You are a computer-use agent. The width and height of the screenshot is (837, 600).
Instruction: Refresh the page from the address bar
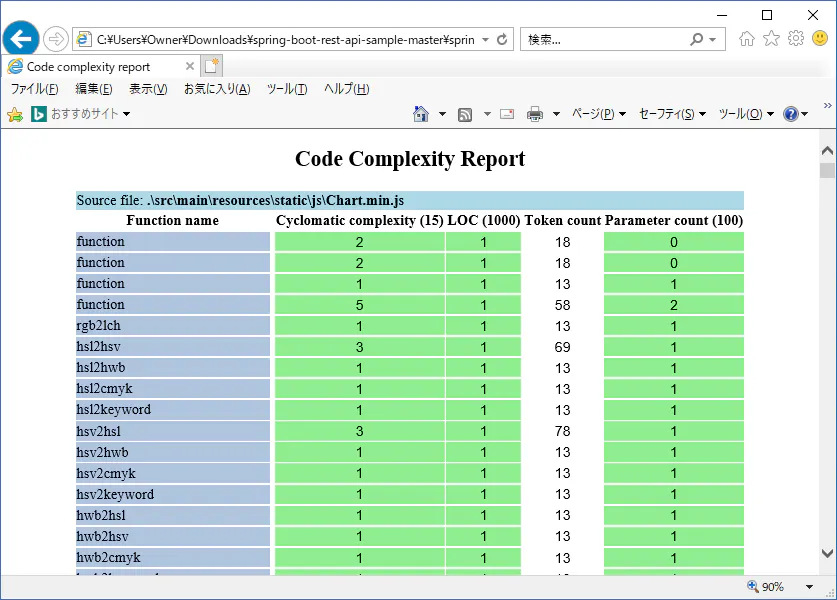coord(502,40)
